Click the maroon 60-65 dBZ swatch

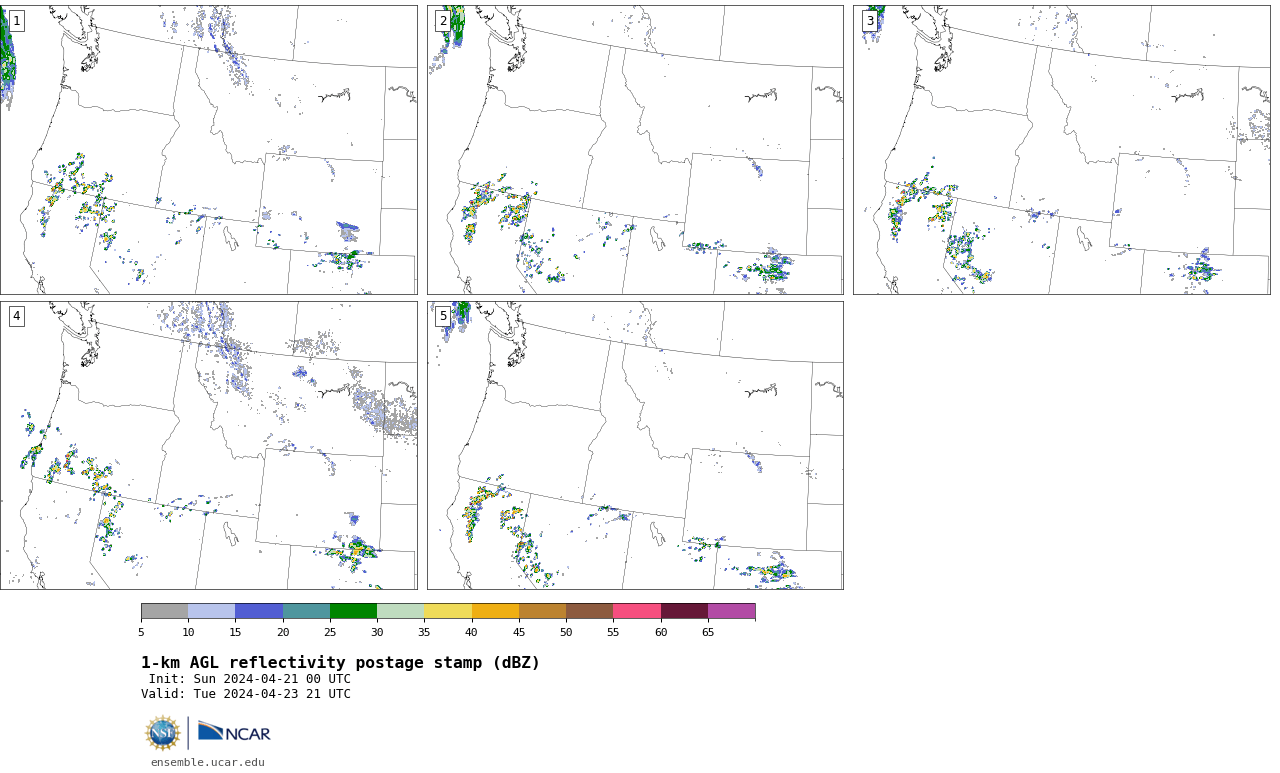coord(684,611)
